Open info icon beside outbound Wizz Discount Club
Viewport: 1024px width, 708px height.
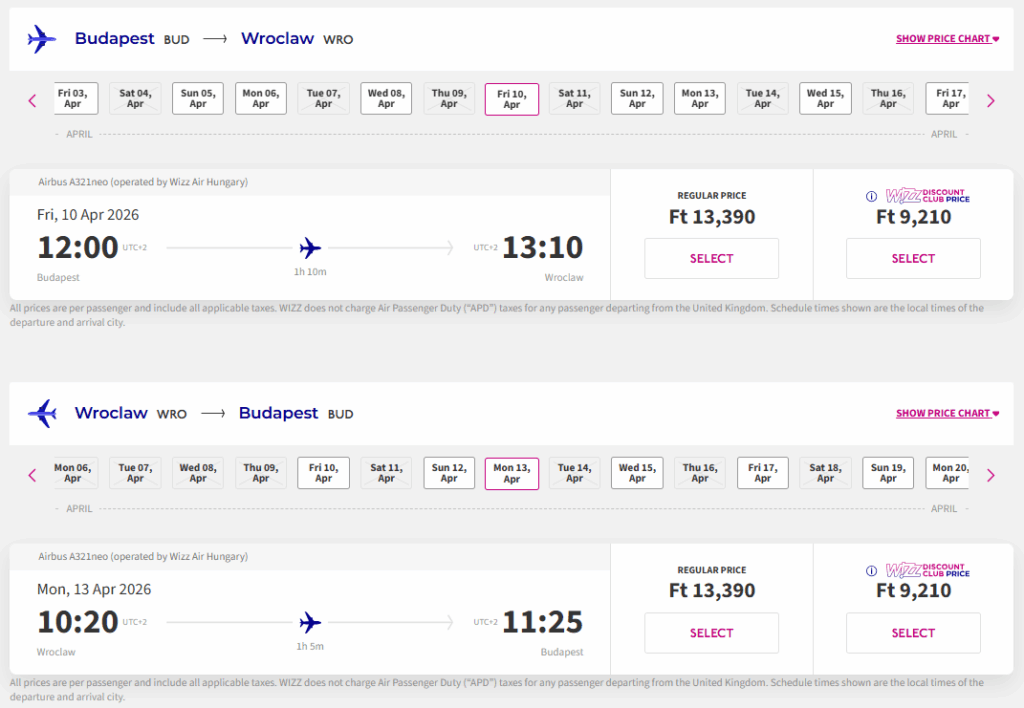tap(871, 196)
